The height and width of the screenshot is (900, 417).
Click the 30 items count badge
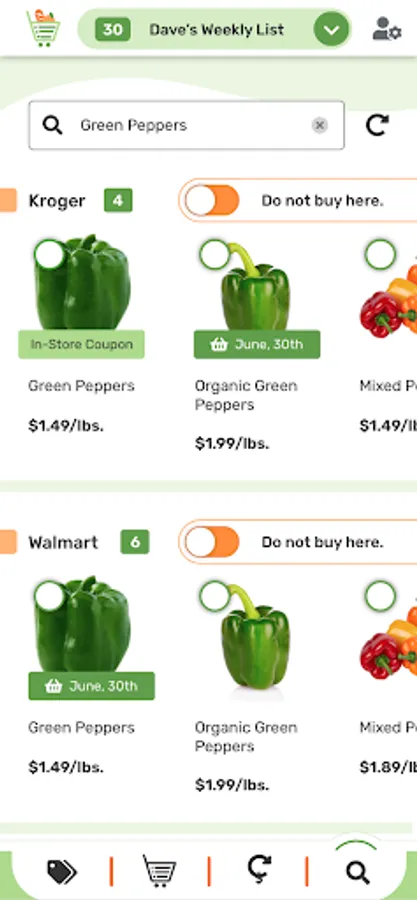(112, 29)
